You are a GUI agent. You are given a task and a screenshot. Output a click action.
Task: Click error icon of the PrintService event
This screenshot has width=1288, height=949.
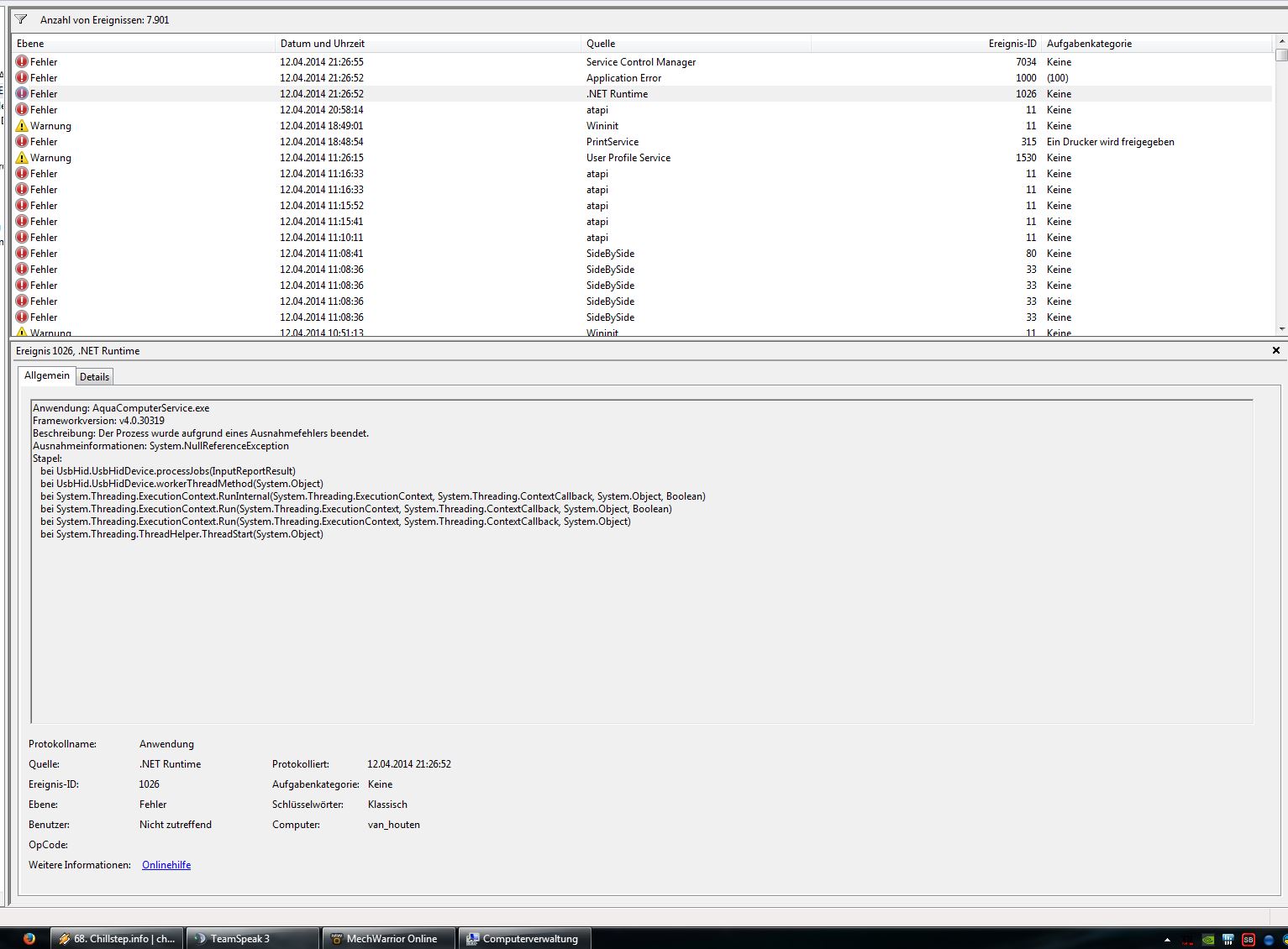[22, 142]
